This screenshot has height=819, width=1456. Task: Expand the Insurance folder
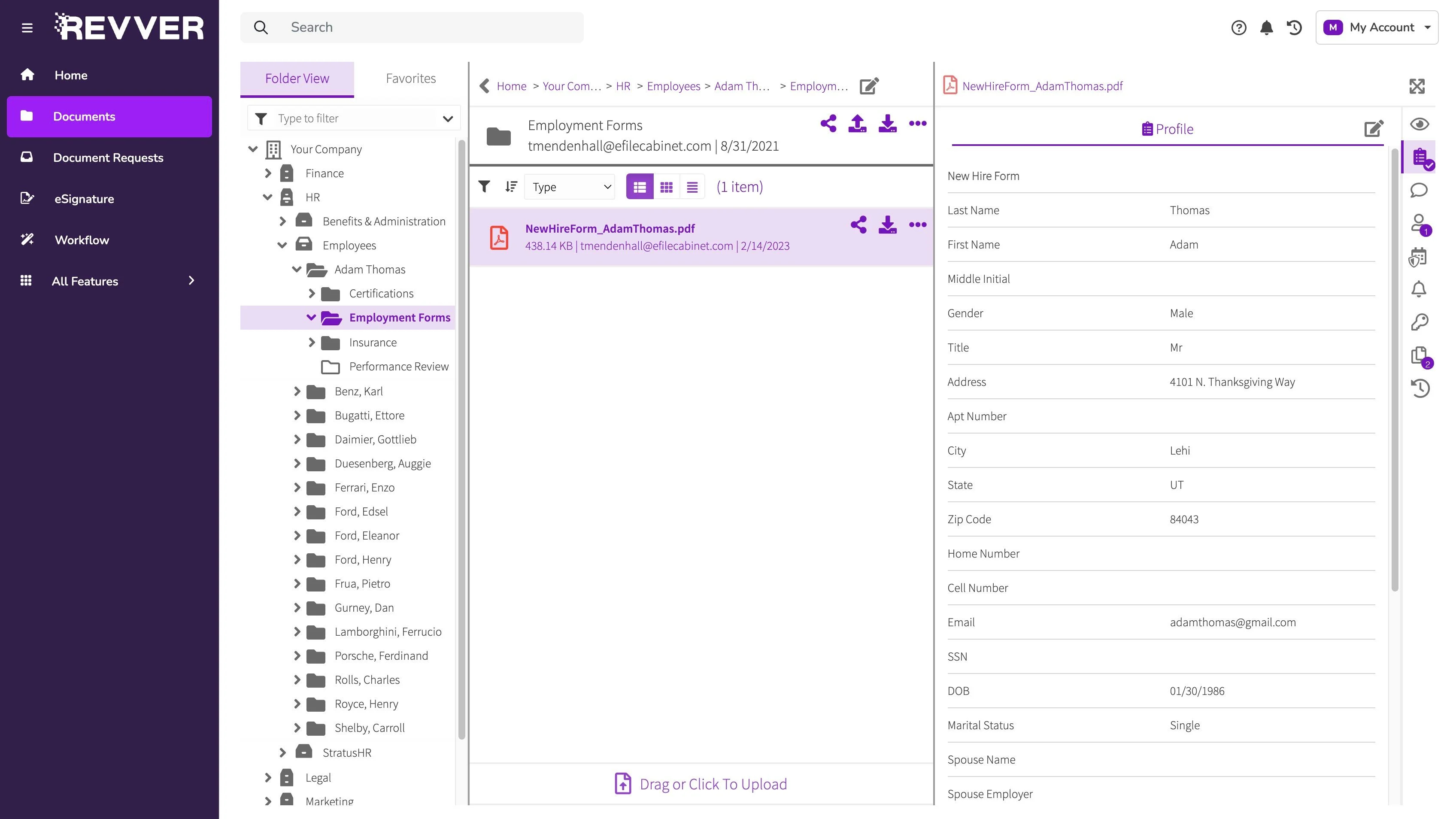coord(312,343)
